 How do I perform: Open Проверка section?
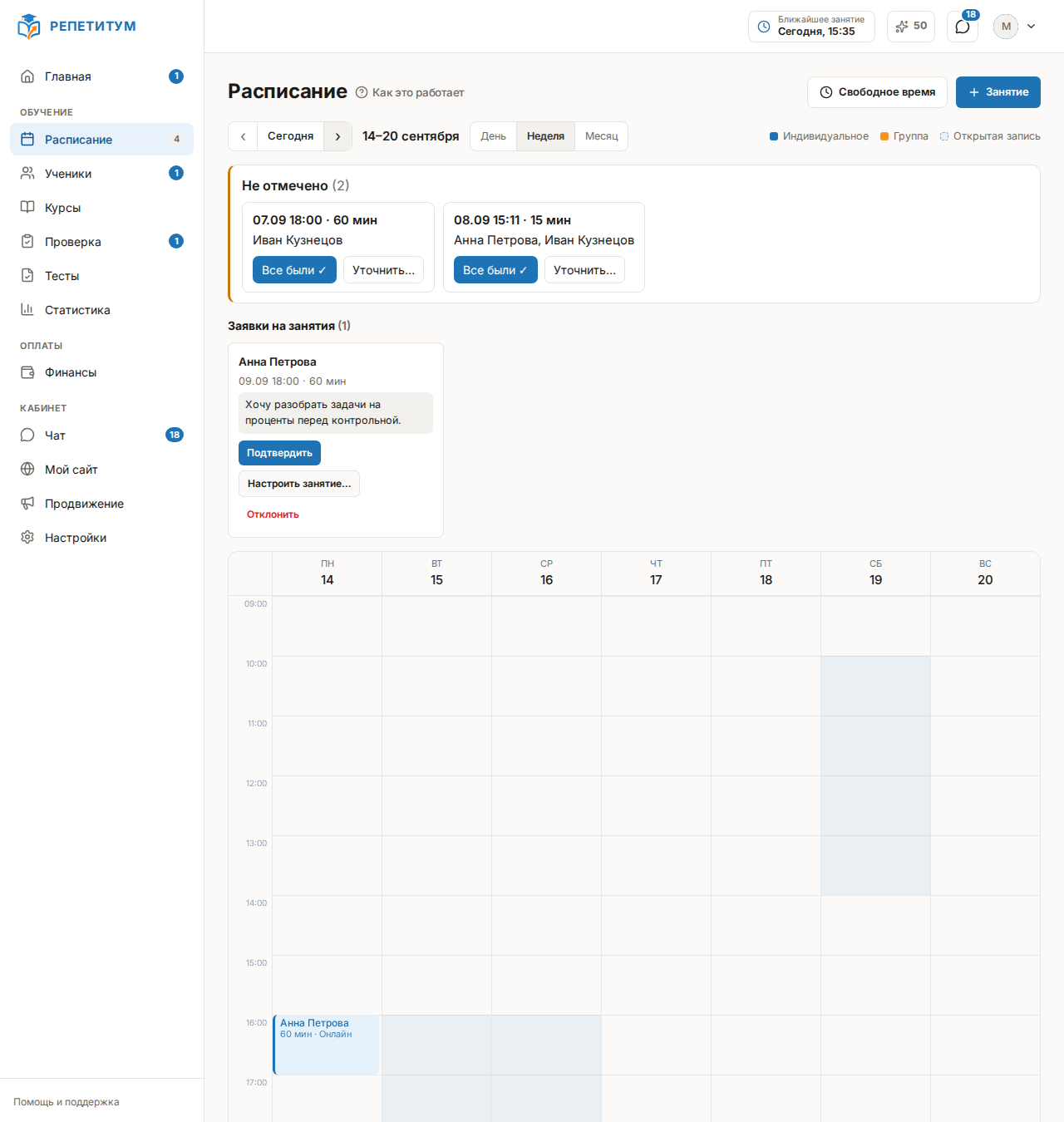(101, 242)
